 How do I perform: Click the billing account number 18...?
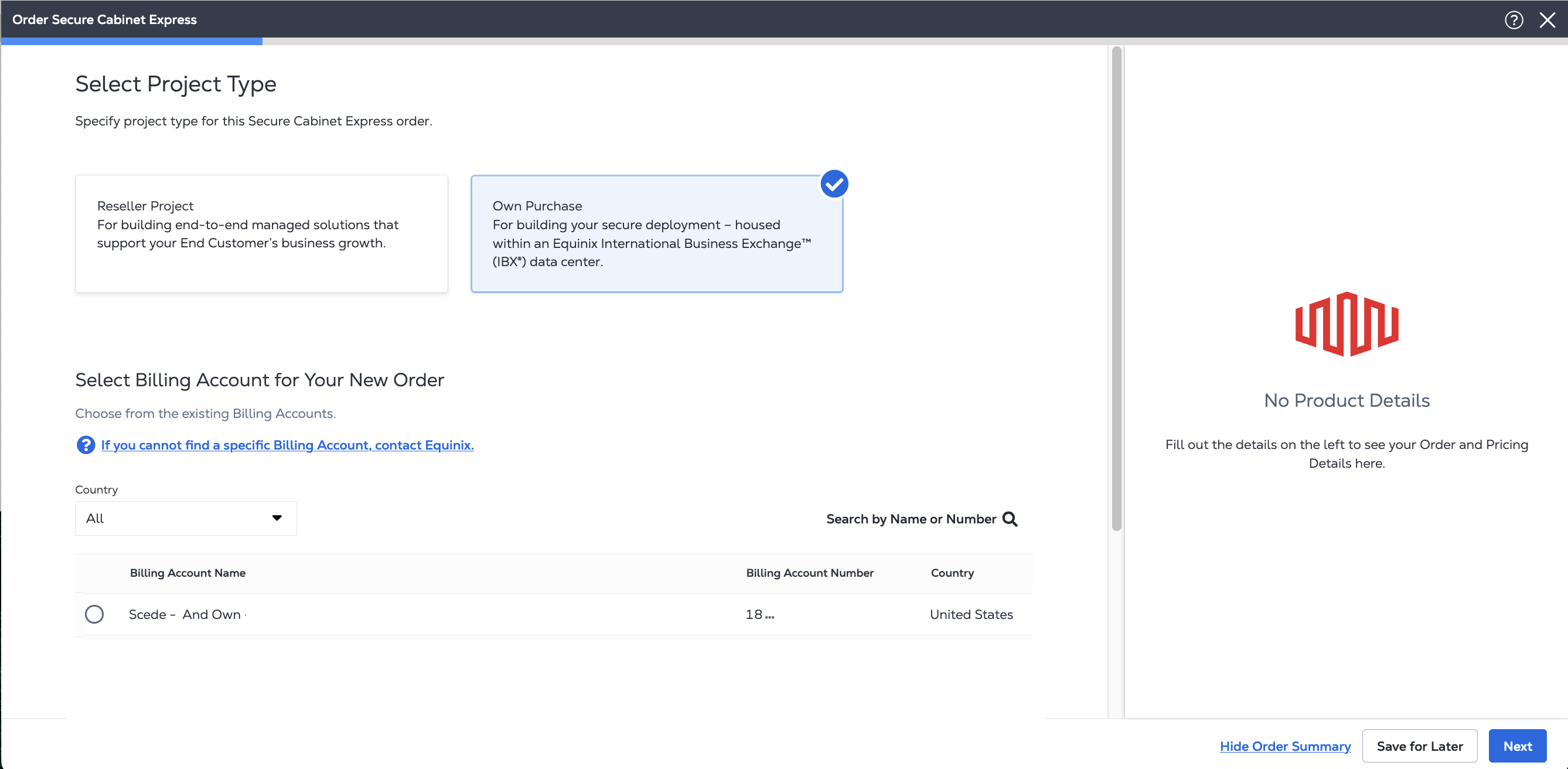(759, 614)
